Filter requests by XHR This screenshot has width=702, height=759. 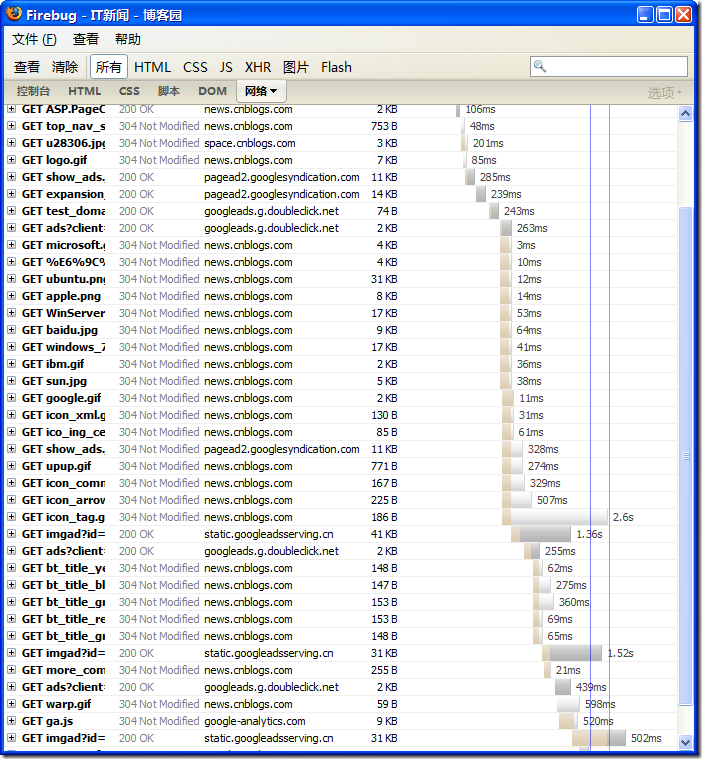pyautogui.click(x=258, y=67)
